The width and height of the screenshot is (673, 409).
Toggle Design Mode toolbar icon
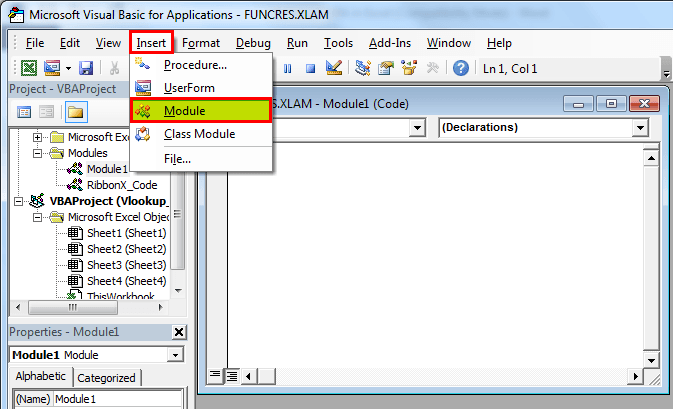coord(334,68)
